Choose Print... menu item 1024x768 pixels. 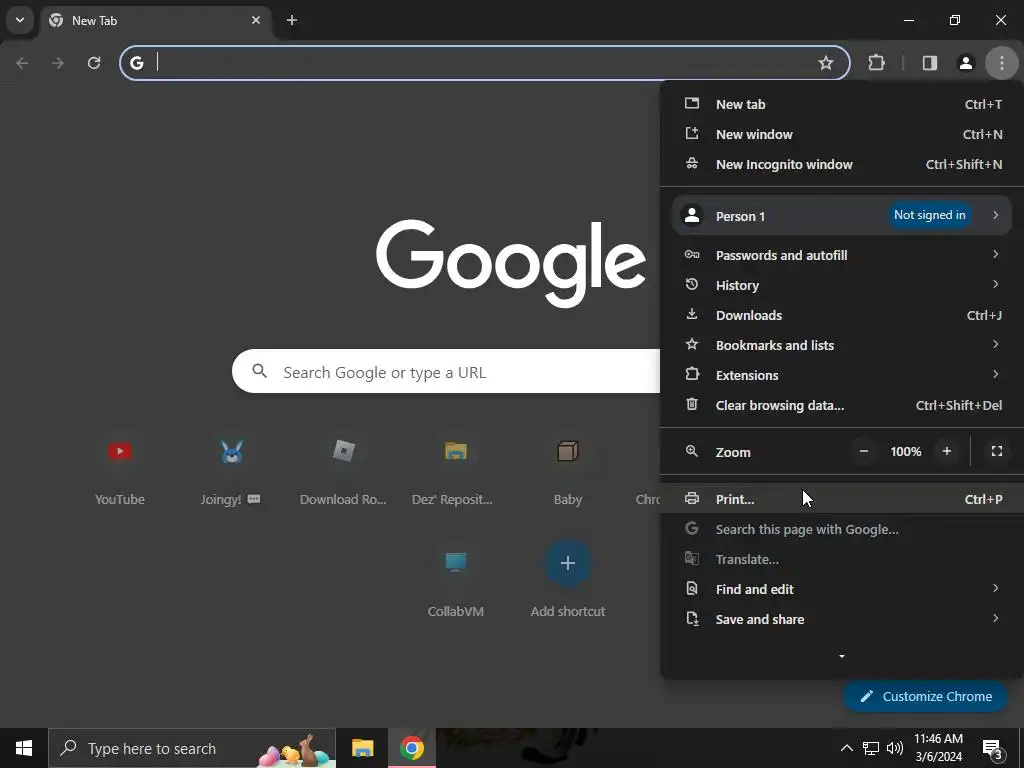[x=842, y=500]
